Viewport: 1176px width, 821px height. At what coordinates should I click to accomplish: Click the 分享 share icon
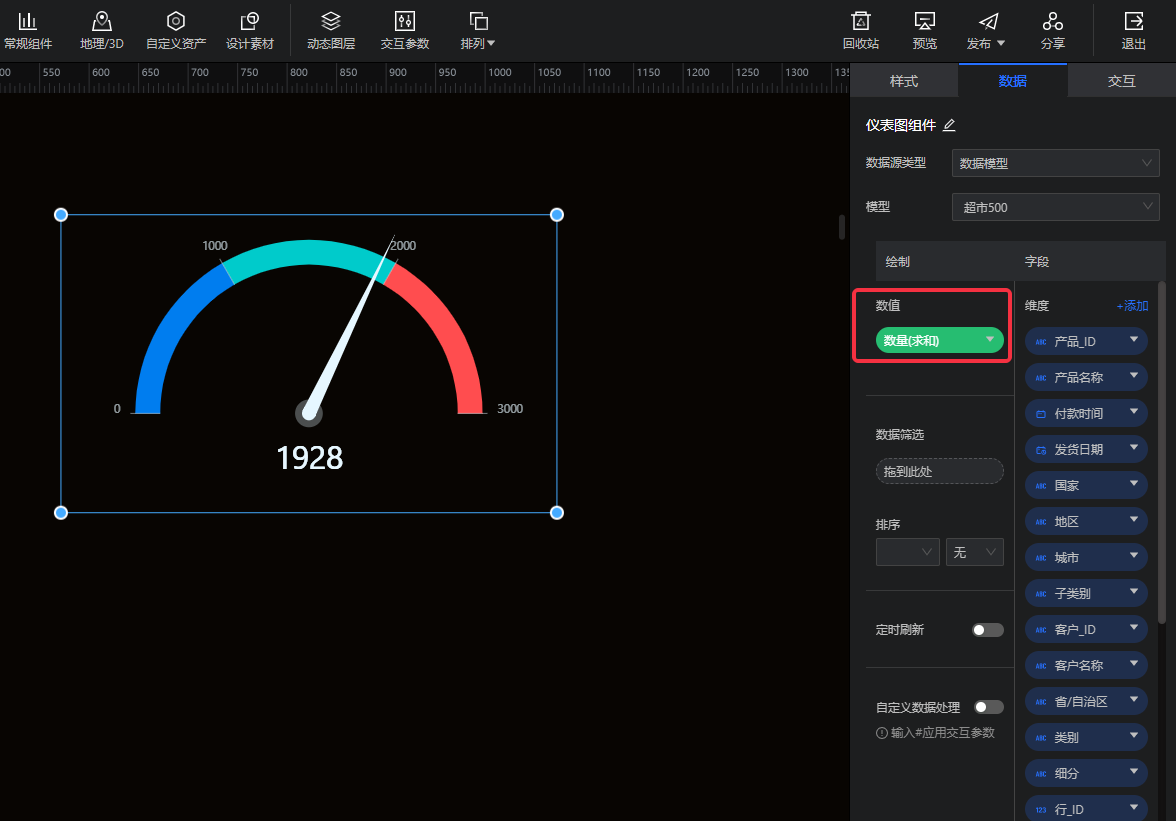(1052, 21)
